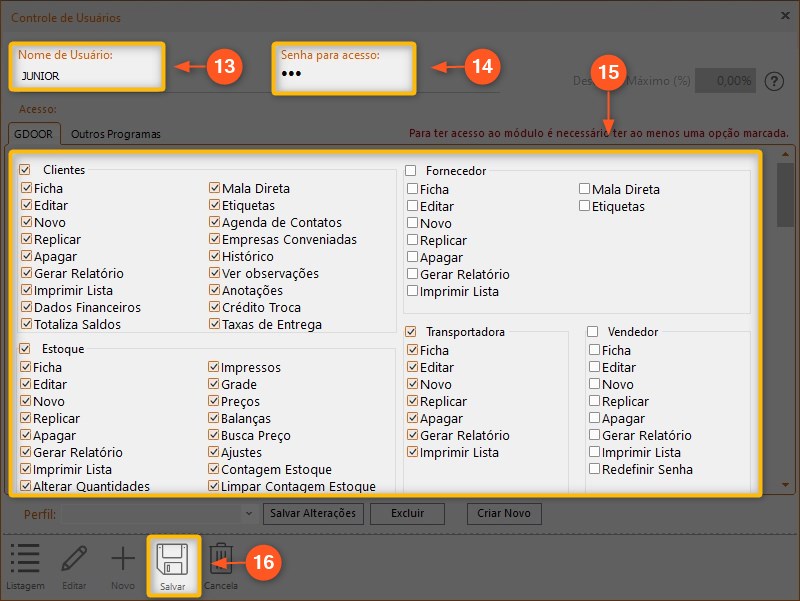Uncheck the Clientes group checkbox

tap(25, 171)
